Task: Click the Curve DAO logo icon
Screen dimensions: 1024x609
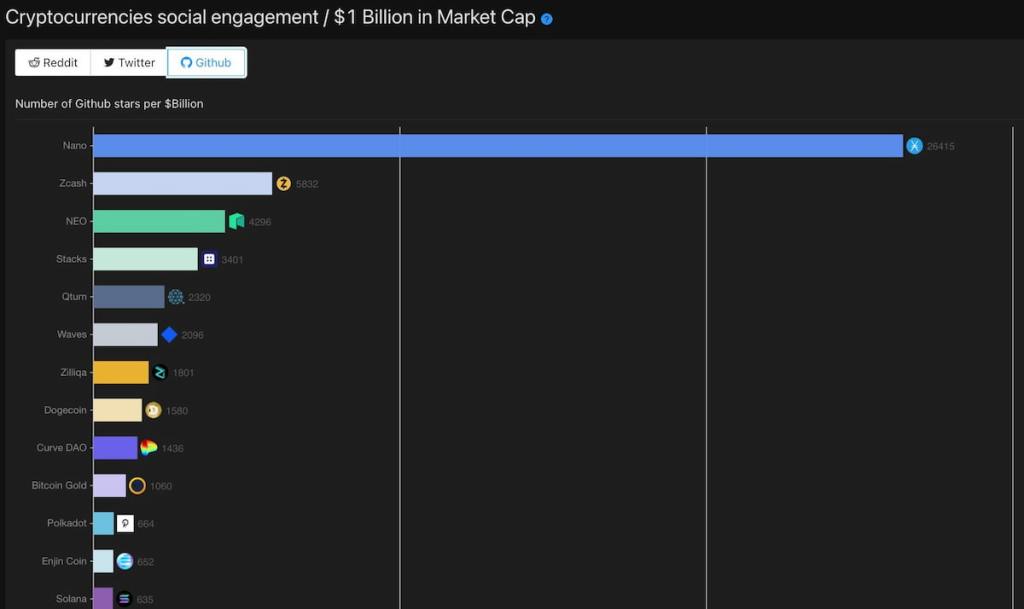Action: (x=149, y=448)
